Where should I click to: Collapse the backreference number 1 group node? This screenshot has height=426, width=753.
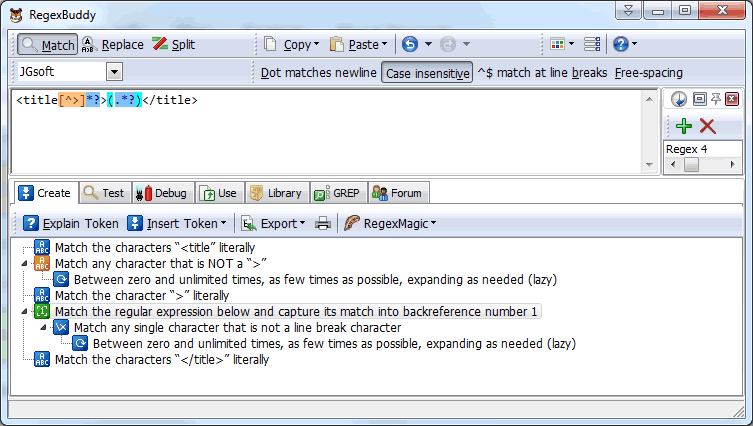pos(24,312)
